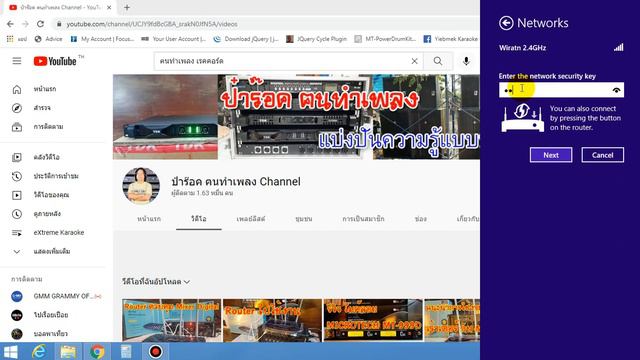Run the YouTube search with magnifier button
The height and width of the screenshot is (360, 640).
coord(438,61)
